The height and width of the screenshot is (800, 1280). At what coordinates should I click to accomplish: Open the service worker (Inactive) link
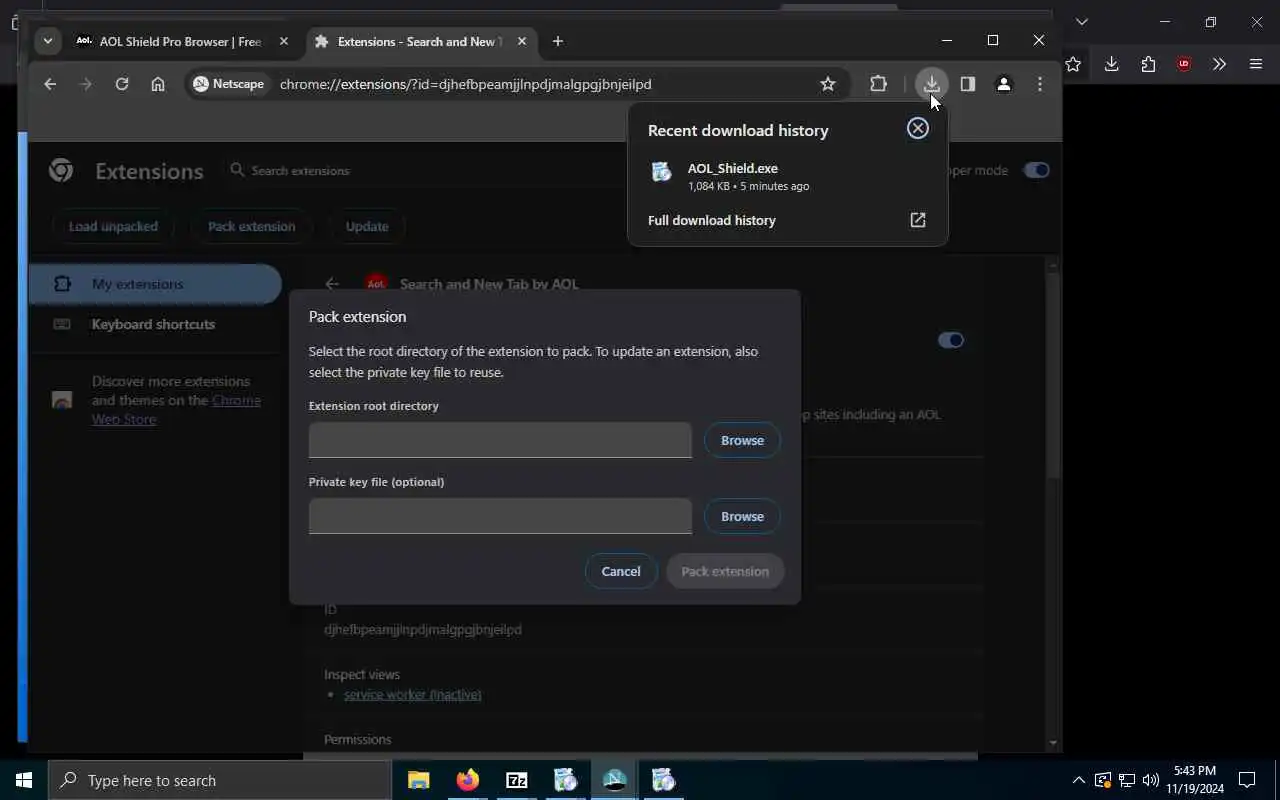coord(413,694)
